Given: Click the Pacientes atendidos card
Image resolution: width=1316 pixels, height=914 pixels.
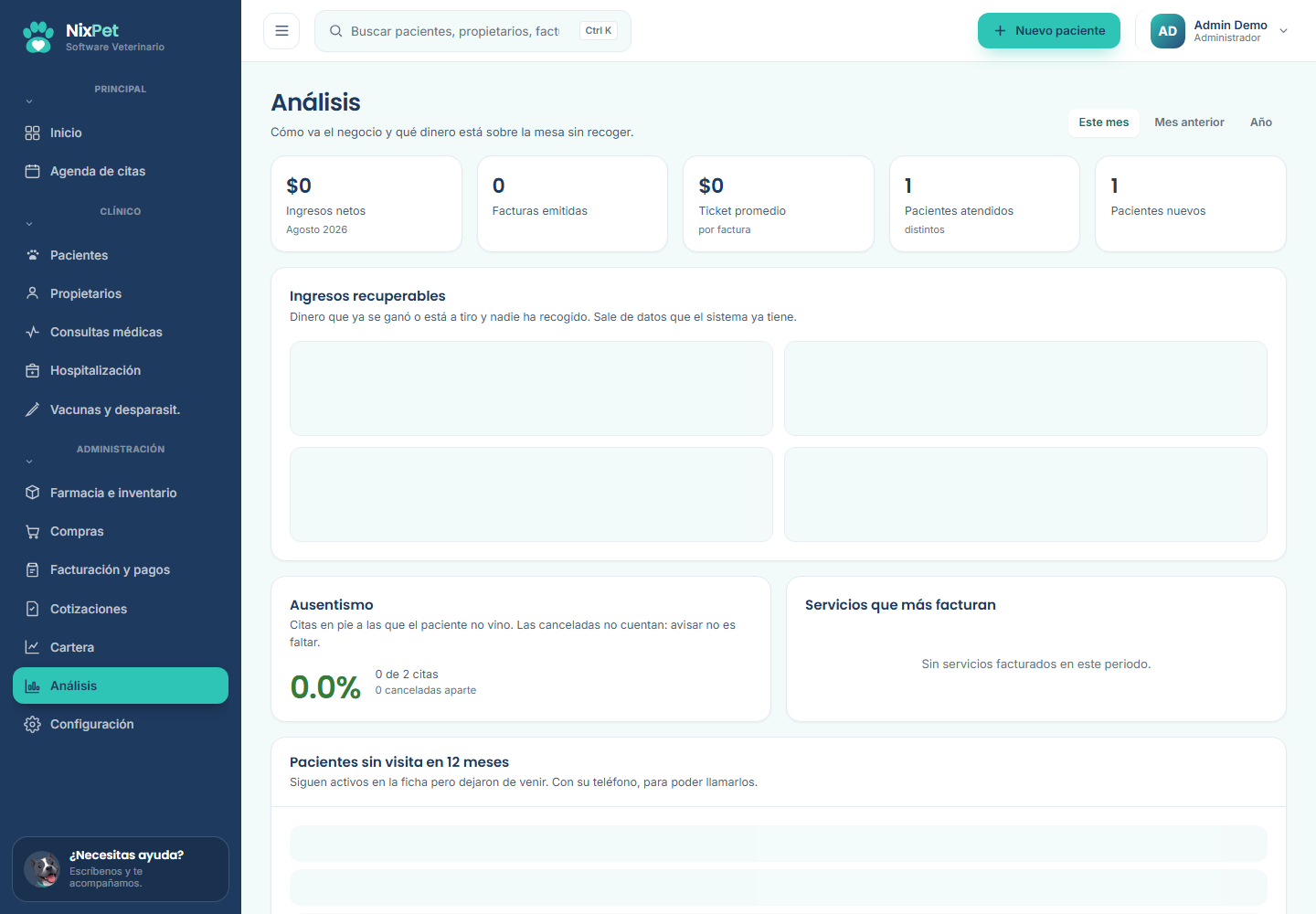Looking at the screenshot, I should click(984, 204).
